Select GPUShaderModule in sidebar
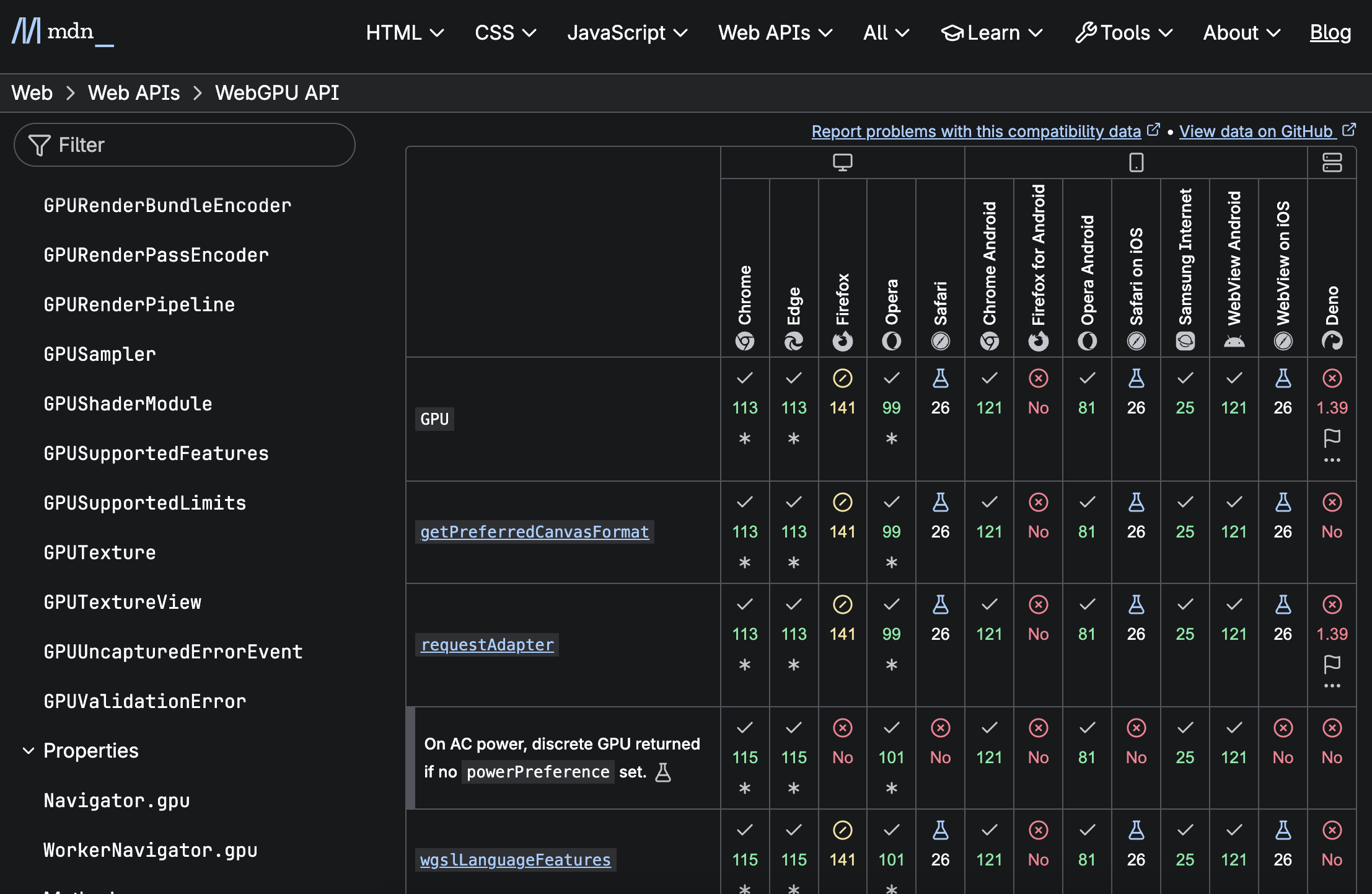 pos(128,404)
